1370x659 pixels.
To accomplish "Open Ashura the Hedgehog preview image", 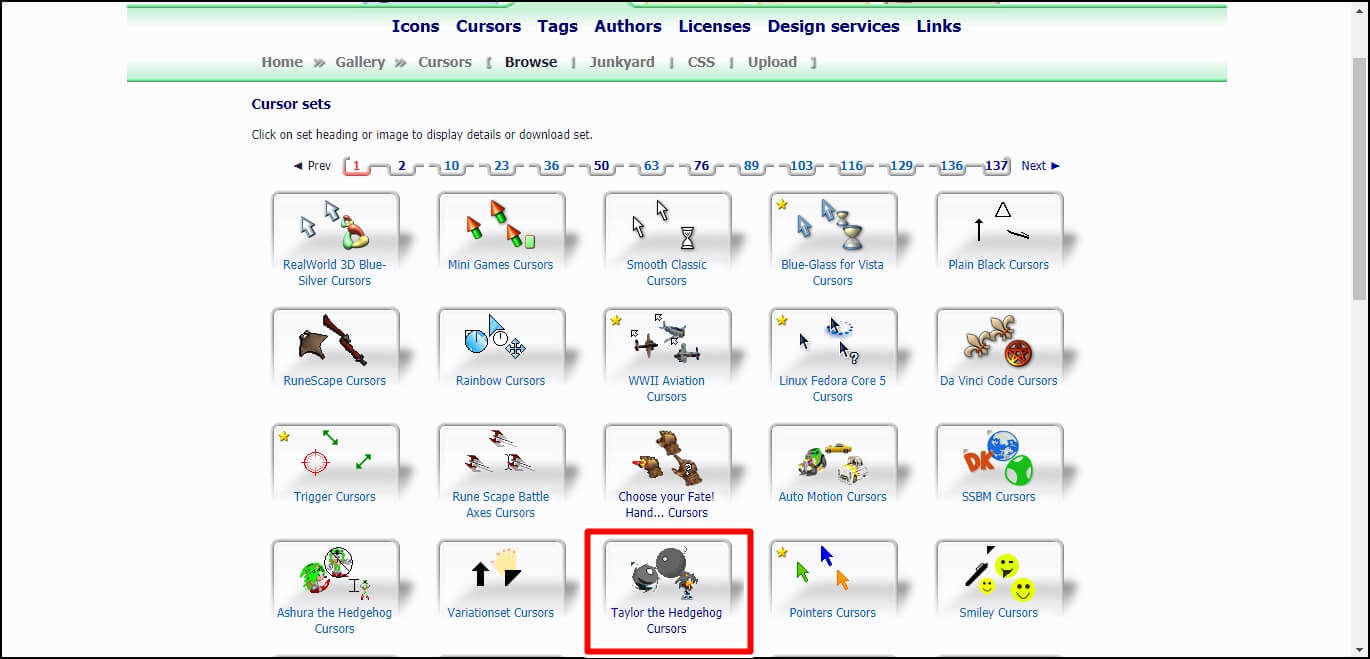I will coord(335,572).
